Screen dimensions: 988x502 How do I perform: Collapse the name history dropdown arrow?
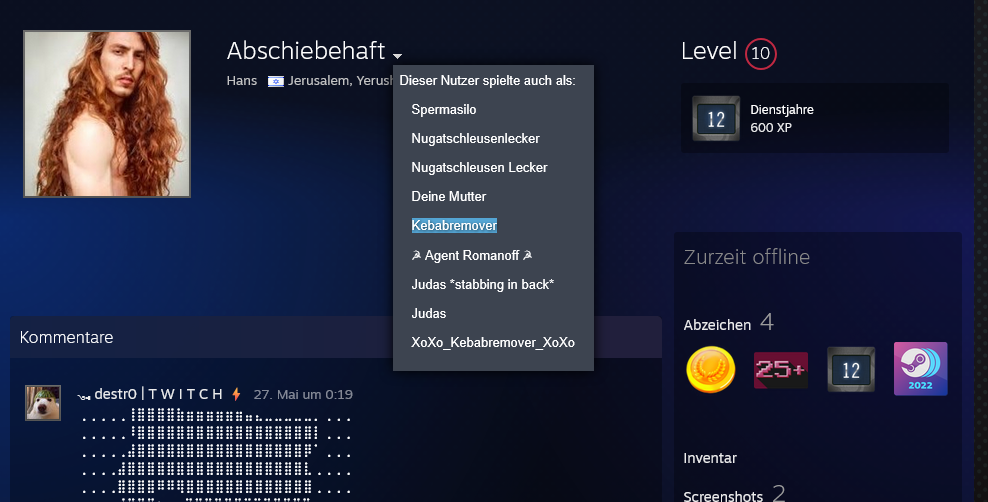pyautogui.click(x=397, y=55)
